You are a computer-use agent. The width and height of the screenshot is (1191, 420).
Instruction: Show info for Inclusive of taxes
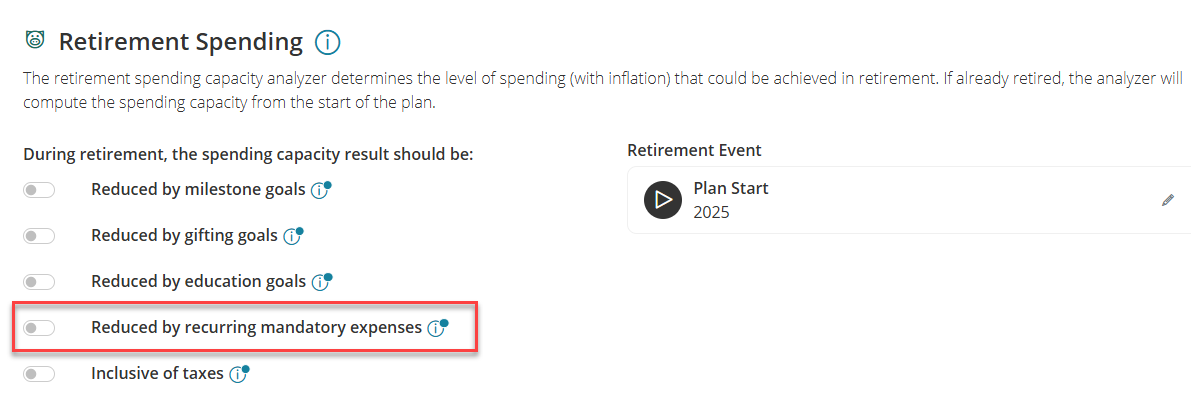click(239, 374)
